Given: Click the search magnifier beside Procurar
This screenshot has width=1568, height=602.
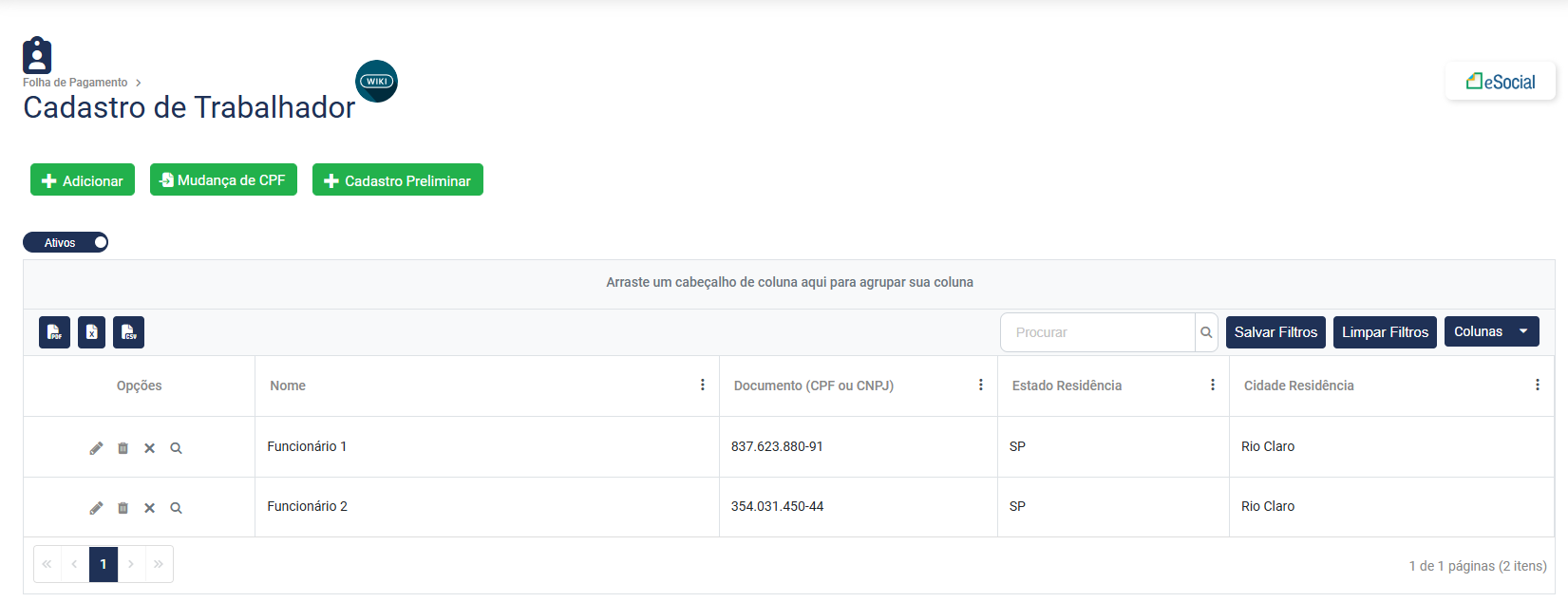Looking at the screenshot, I should 1206,332.
